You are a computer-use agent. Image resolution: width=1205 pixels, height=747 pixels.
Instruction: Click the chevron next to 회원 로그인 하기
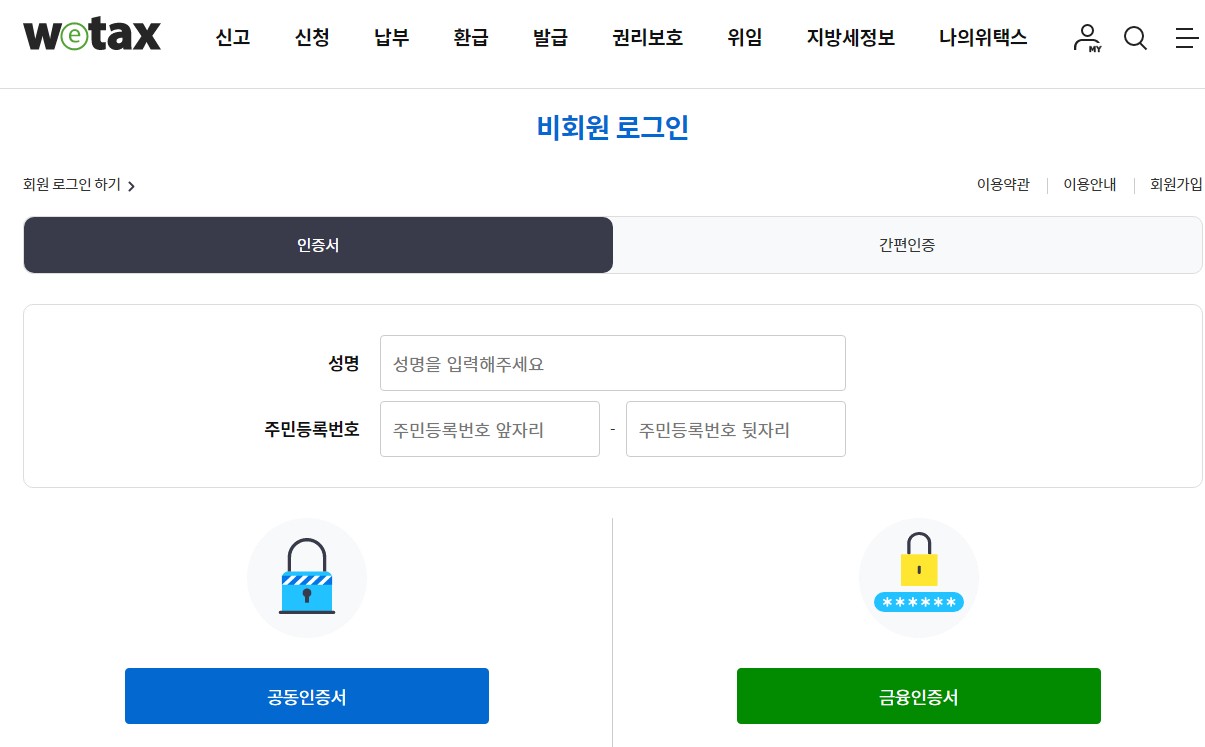[x=133, y=185]
